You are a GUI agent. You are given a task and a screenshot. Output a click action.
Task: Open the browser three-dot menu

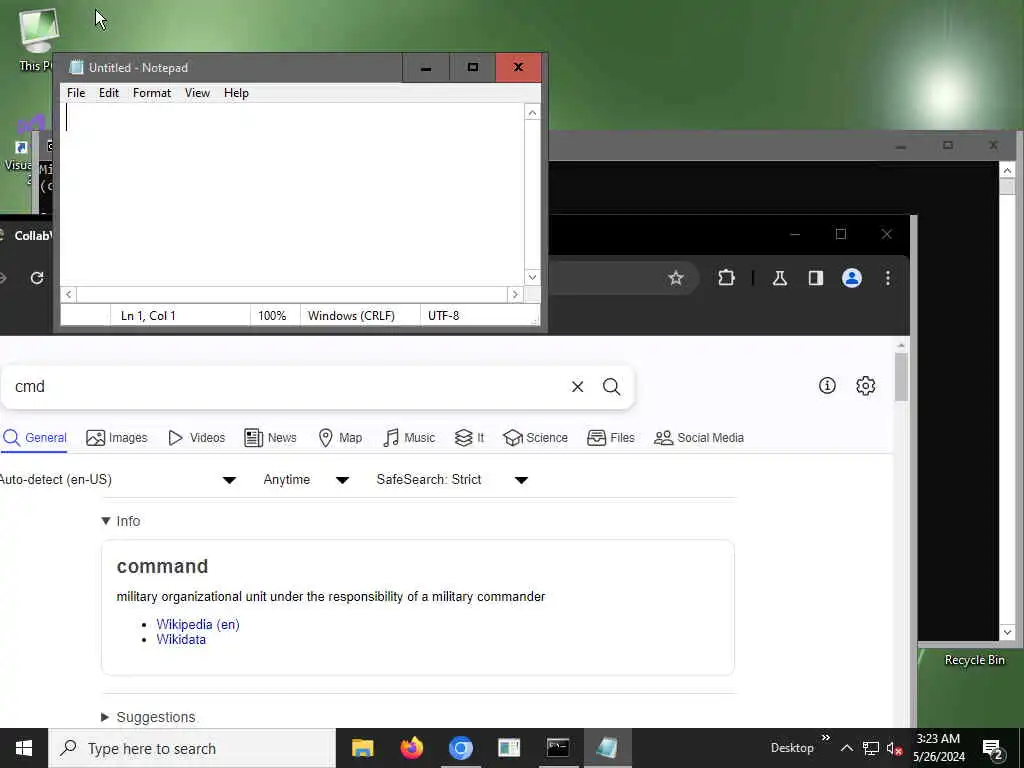click(x=888, y=278)
